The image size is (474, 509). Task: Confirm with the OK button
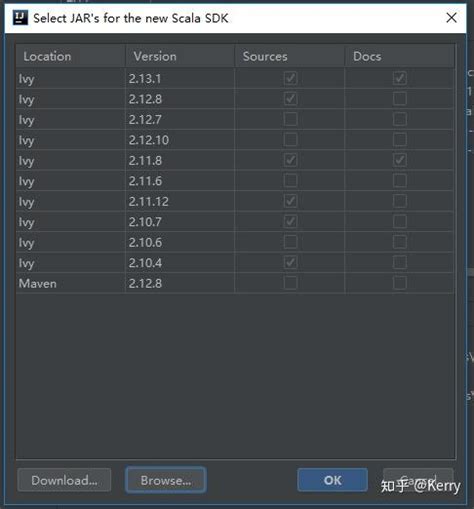(x=332, y=480)
